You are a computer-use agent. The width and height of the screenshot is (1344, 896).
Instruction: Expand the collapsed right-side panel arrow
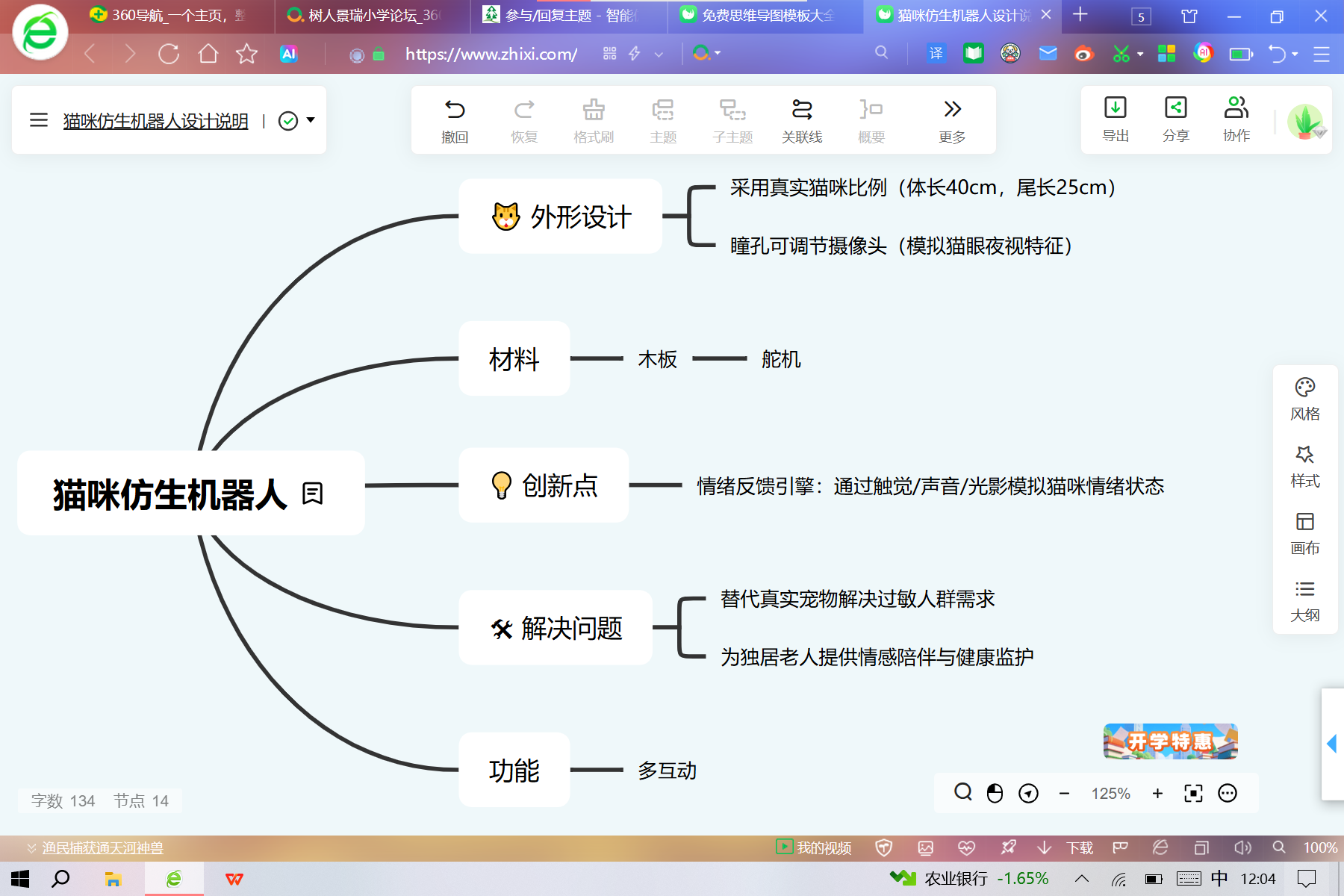[1331, 744]
